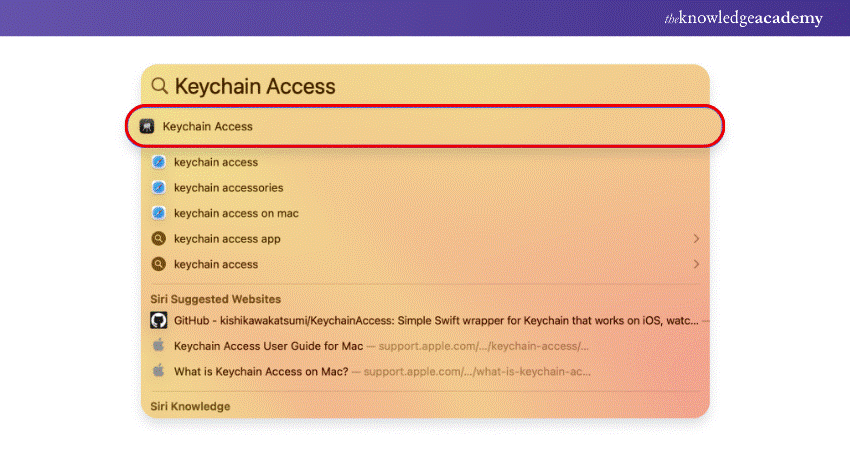The width and height of the screenshot is (850, 450).
Task: Click the Spotlight magnifying glass icon
Action: (160, 87)
